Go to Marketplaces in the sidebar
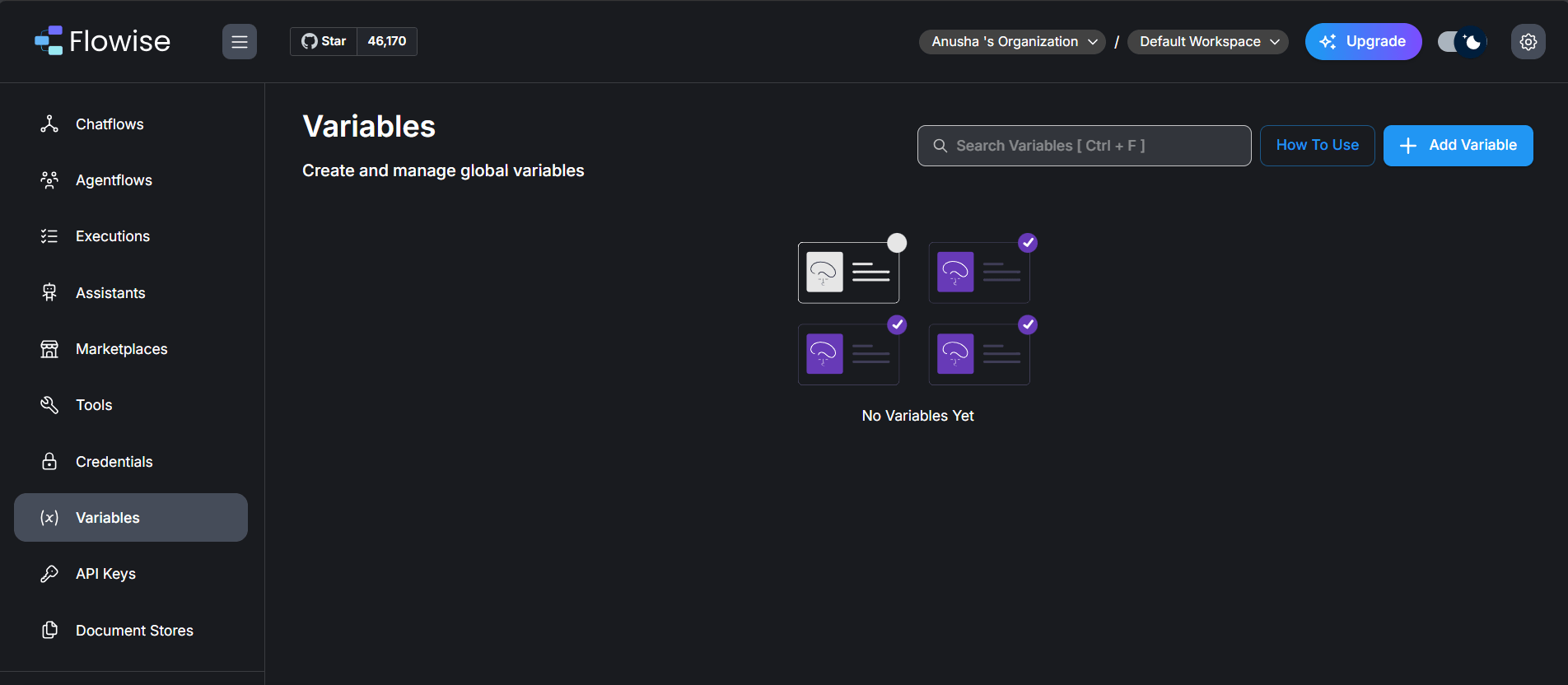This screenshot has height=685, width=1568. click(121, 349)
